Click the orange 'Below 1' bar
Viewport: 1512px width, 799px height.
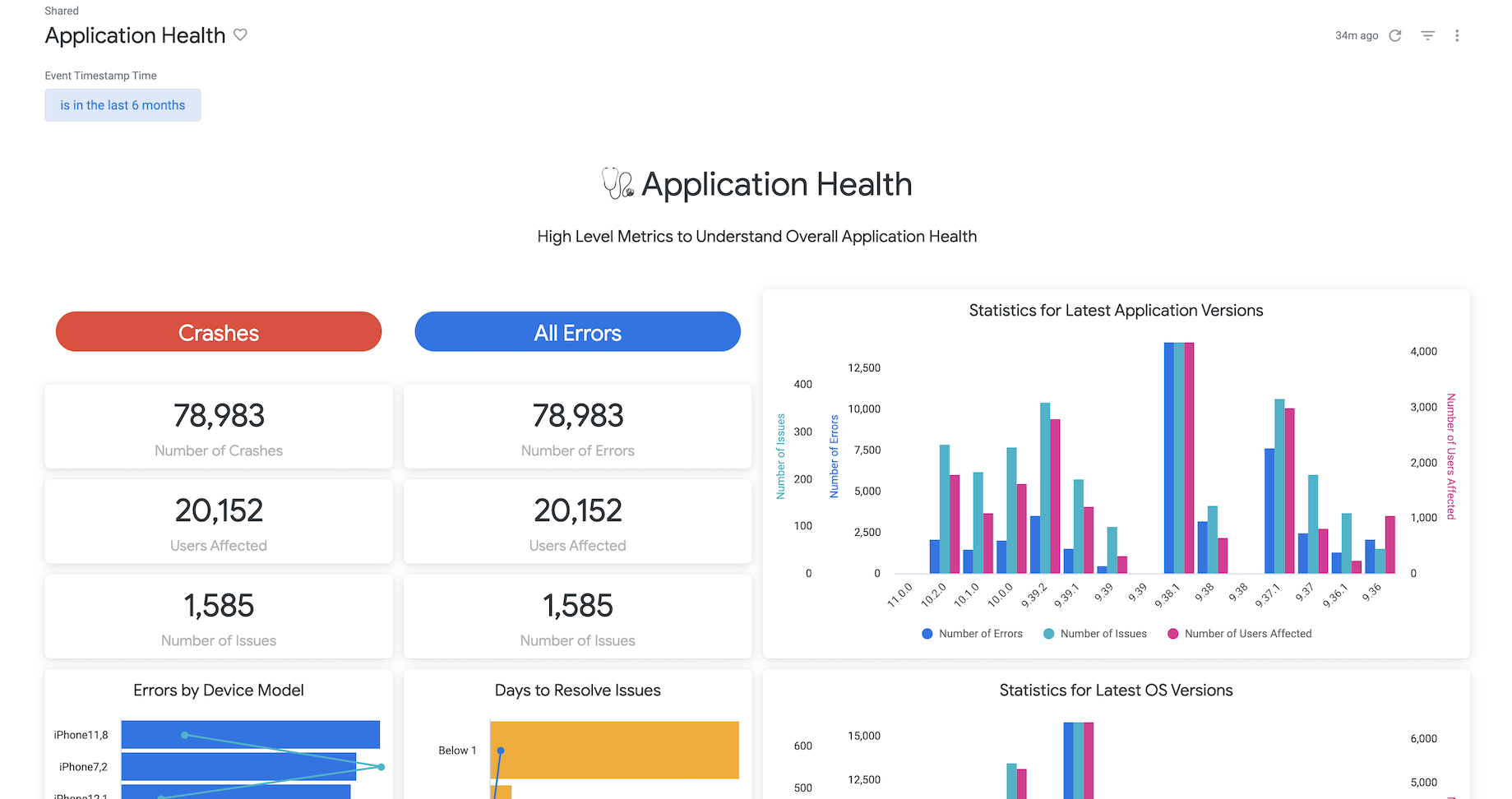[x=615, y=750]
